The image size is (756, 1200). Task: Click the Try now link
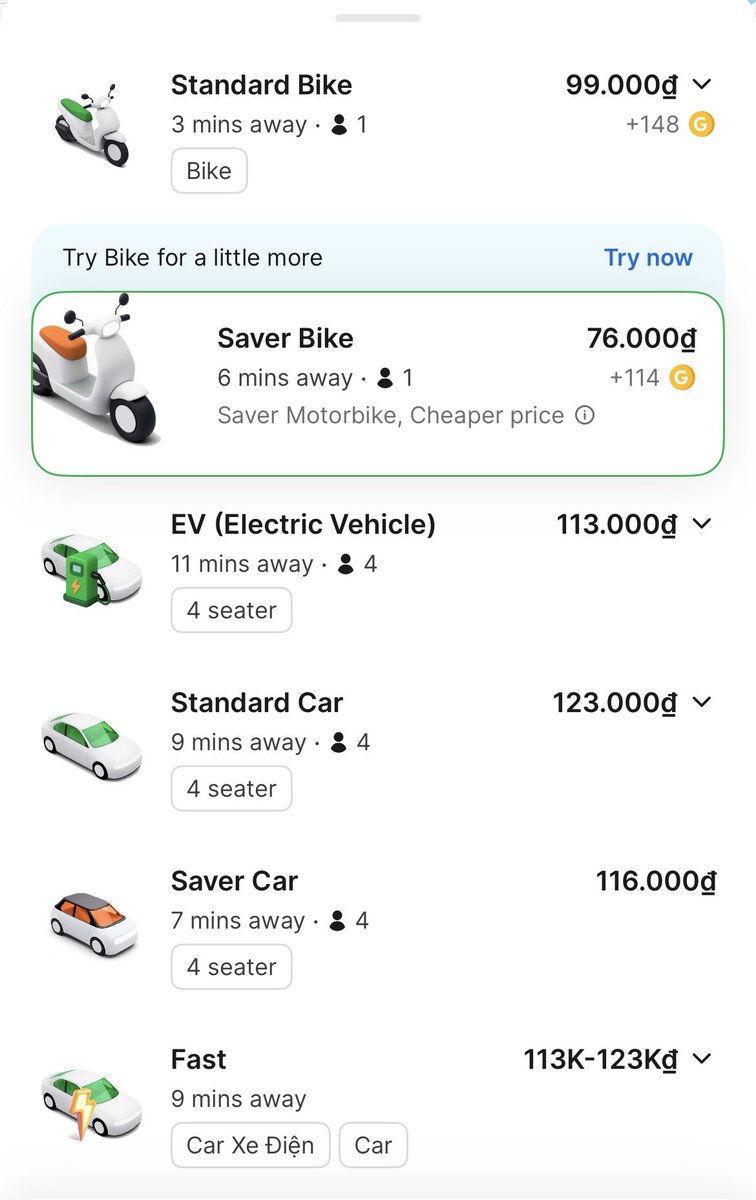[648, 257]
